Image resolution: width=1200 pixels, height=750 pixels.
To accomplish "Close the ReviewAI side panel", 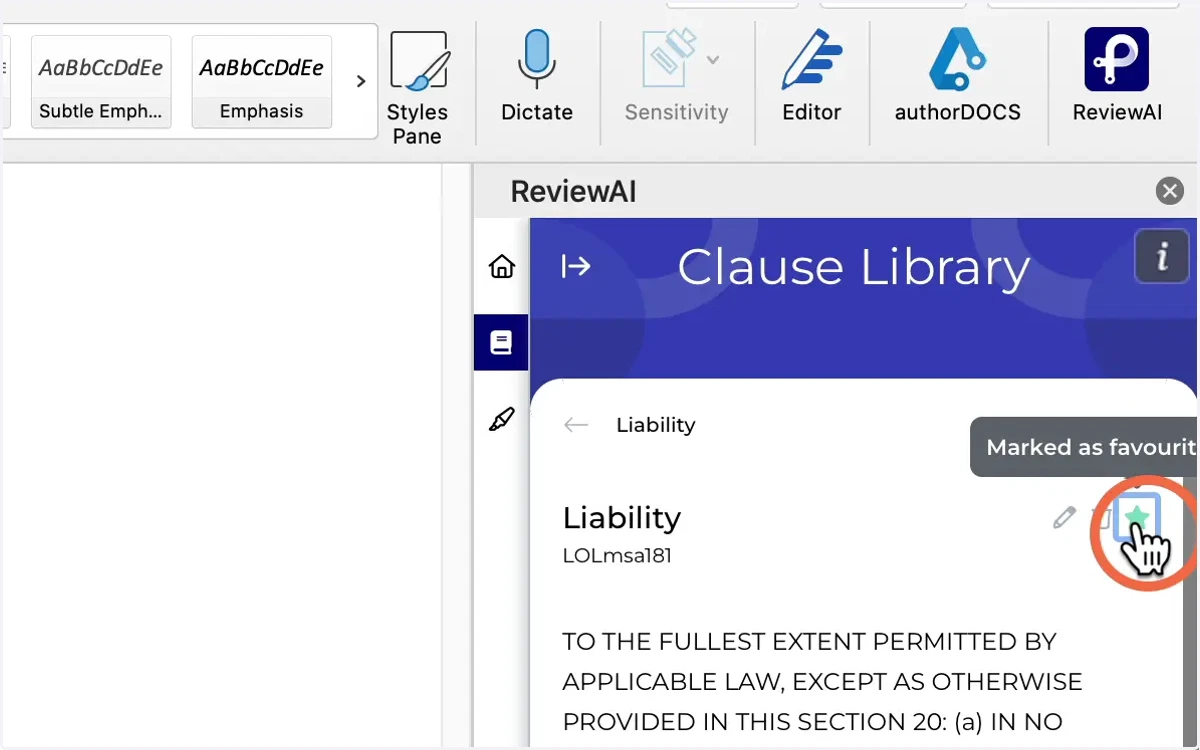I will [x=1169, y=191].
